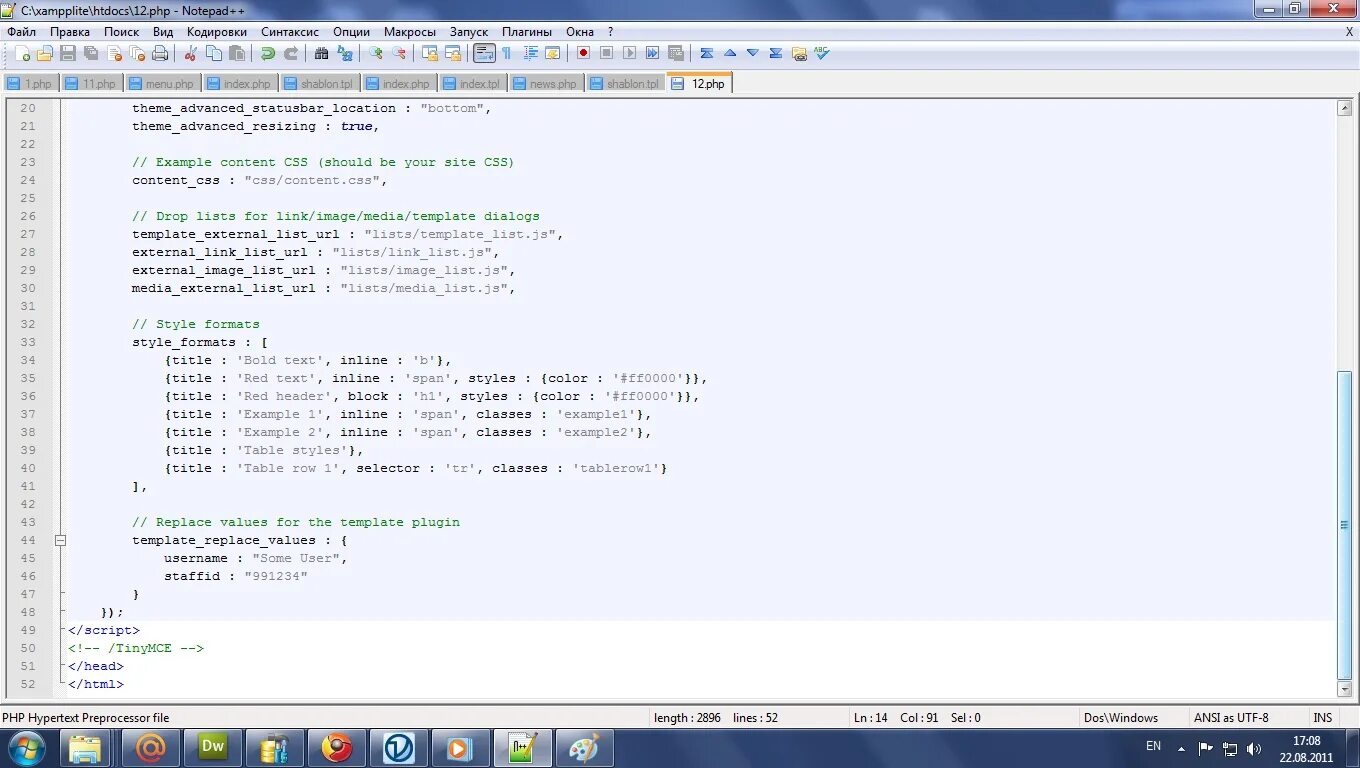Toggle synchronized vertical scrolling icon
The image size is (1360, 768).
429,53
